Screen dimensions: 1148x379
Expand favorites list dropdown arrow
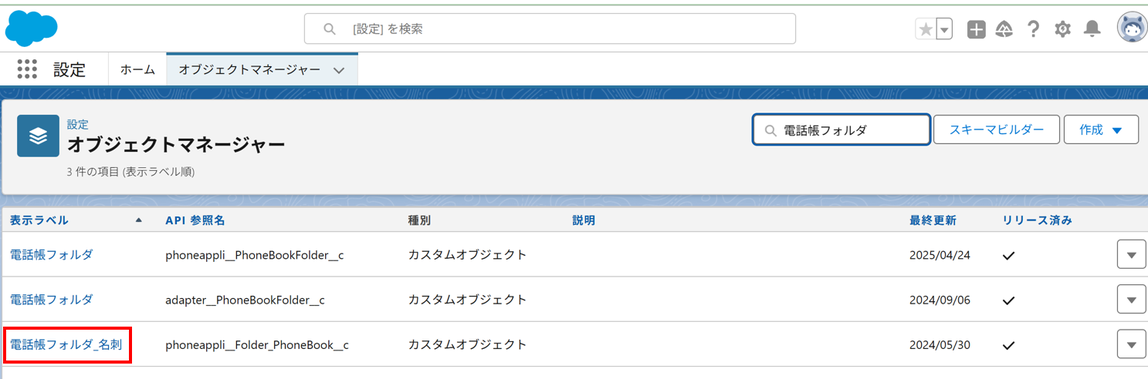click(x=944, y=29)
